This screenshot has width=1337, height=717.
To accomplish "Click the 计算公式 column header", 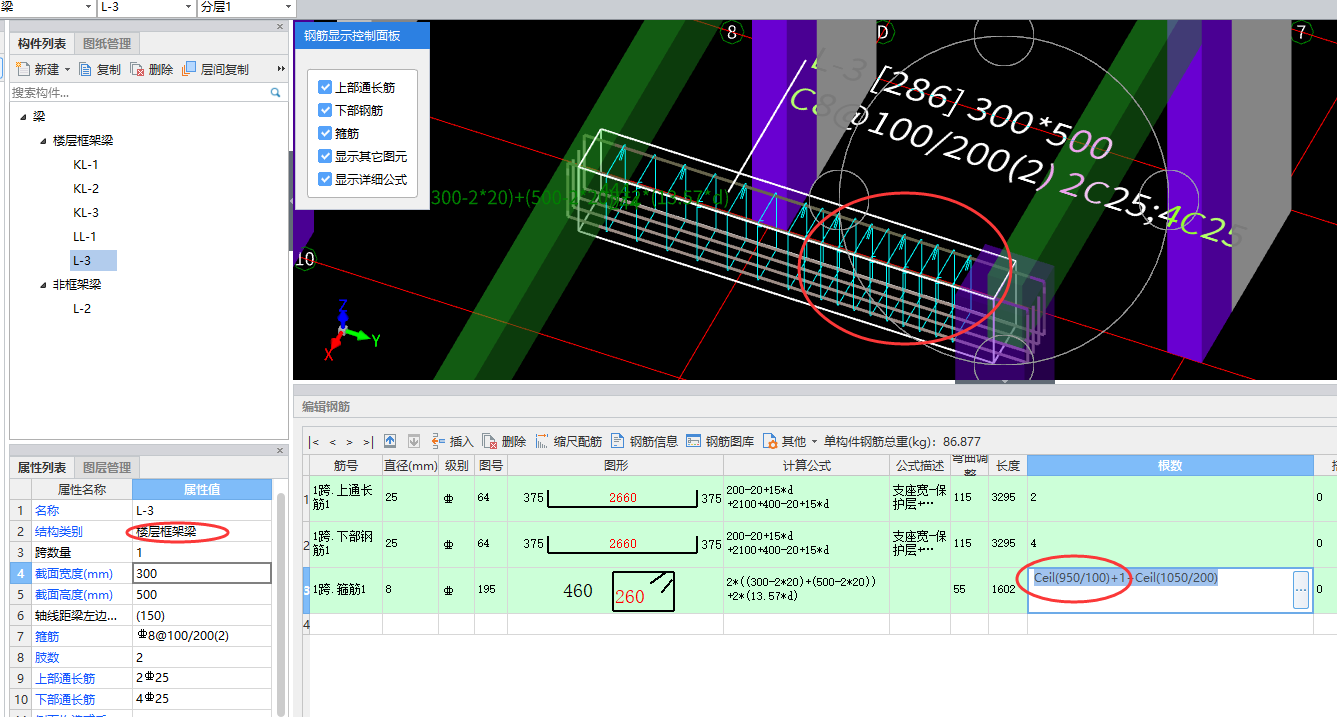I will coord(806,465).
